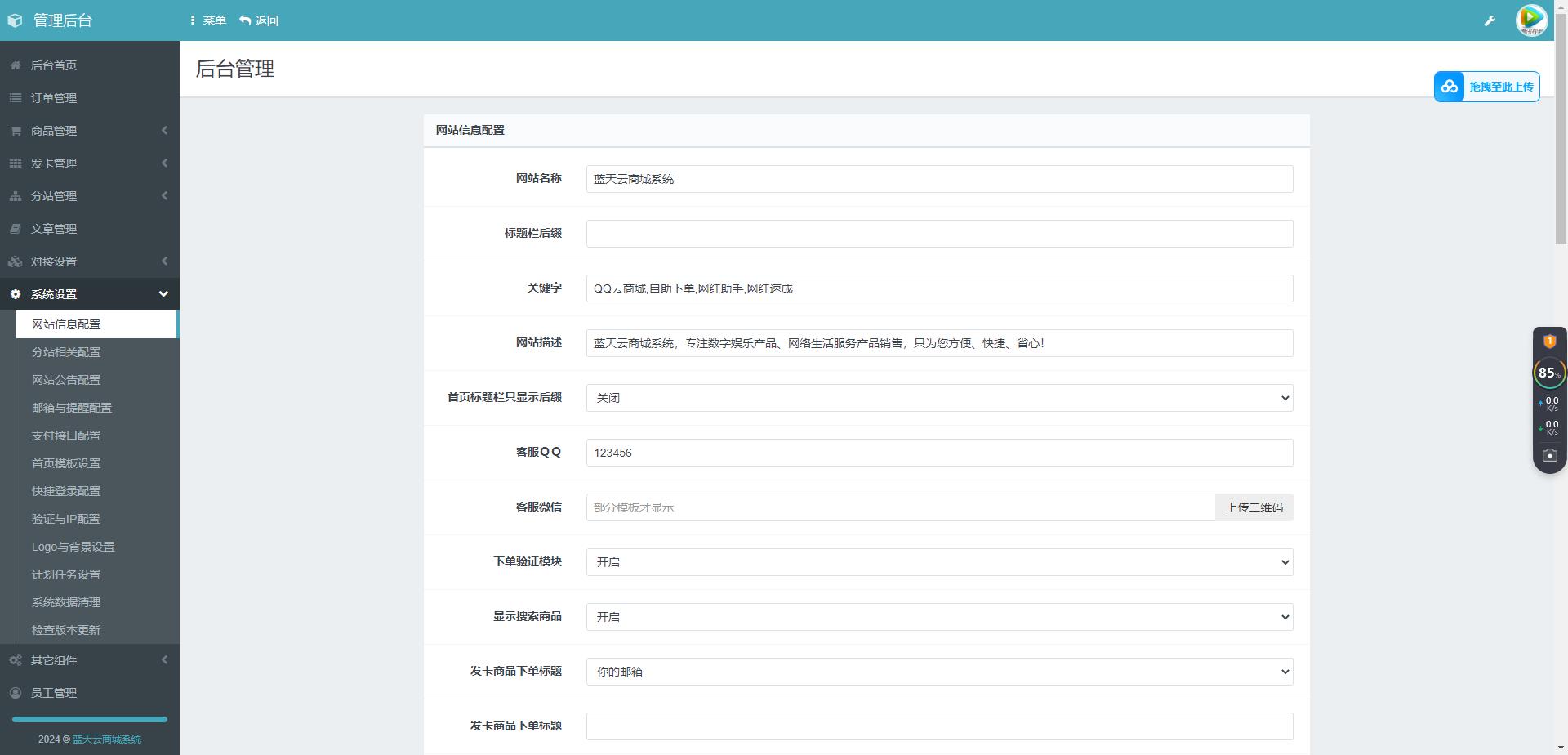Click the back arrow icon before 返回
Image resolution: width=1568 pixels, height=755 pixels.
245,20
